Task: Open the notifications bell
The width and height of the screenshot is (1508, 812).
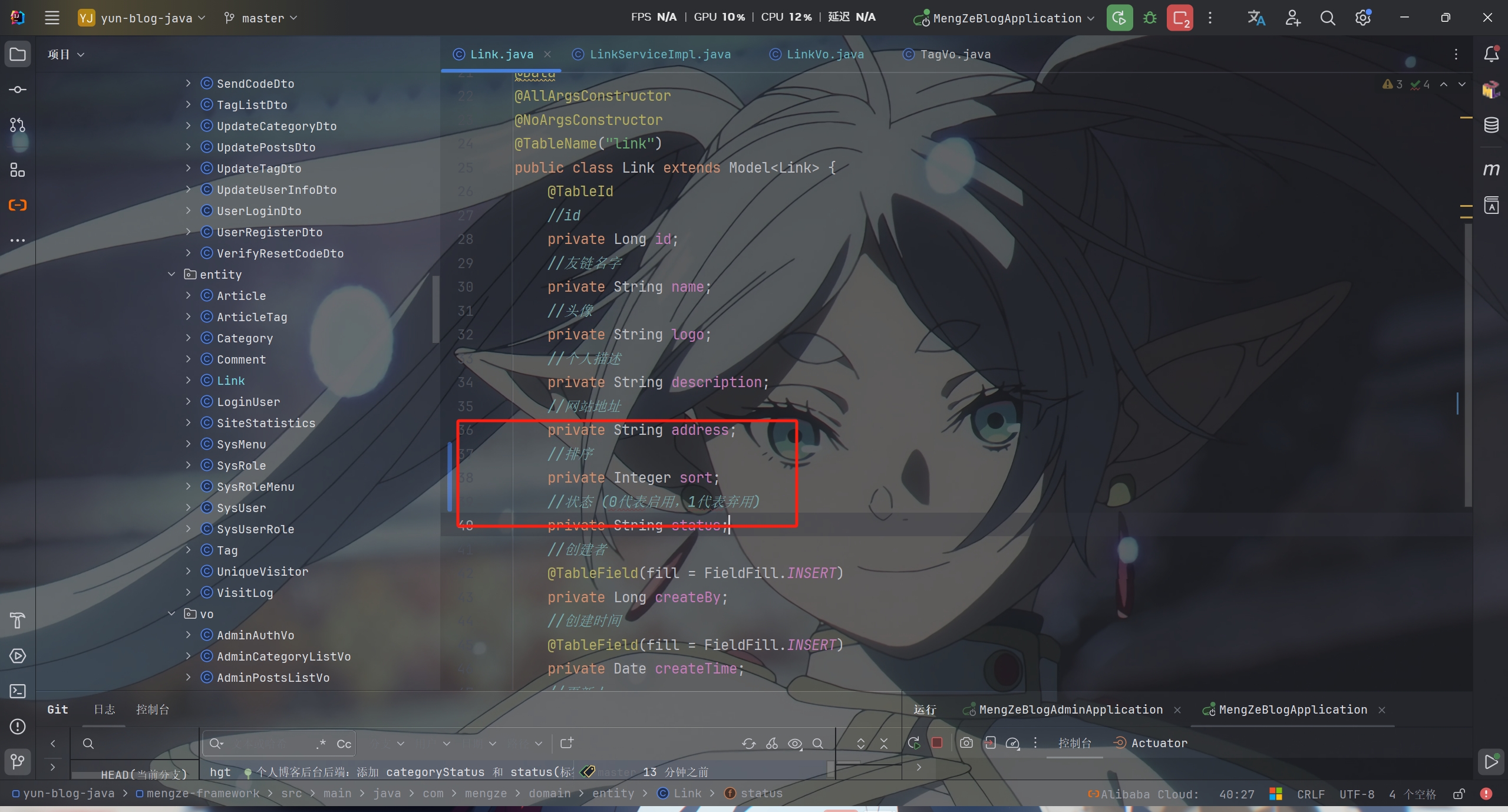Action: (1491, 54)
